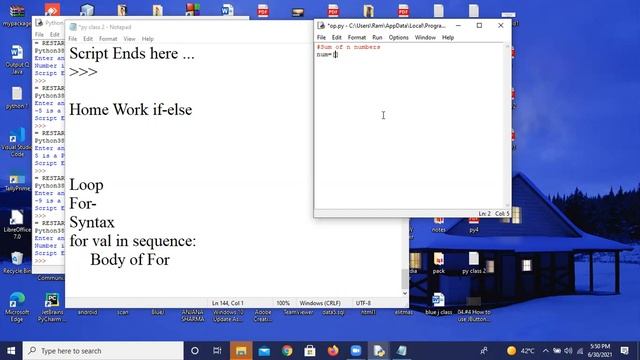The image size is (640, 360).
Task: Open Edit menu in Python shell window
Action: 54,35
